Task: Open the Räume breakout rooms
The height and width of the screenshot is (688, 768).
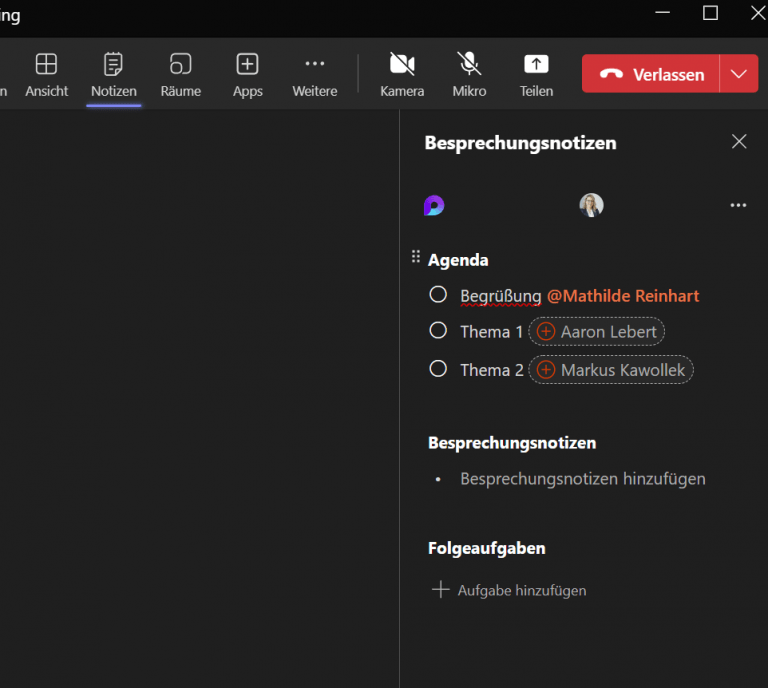Action: click(181, 75)
